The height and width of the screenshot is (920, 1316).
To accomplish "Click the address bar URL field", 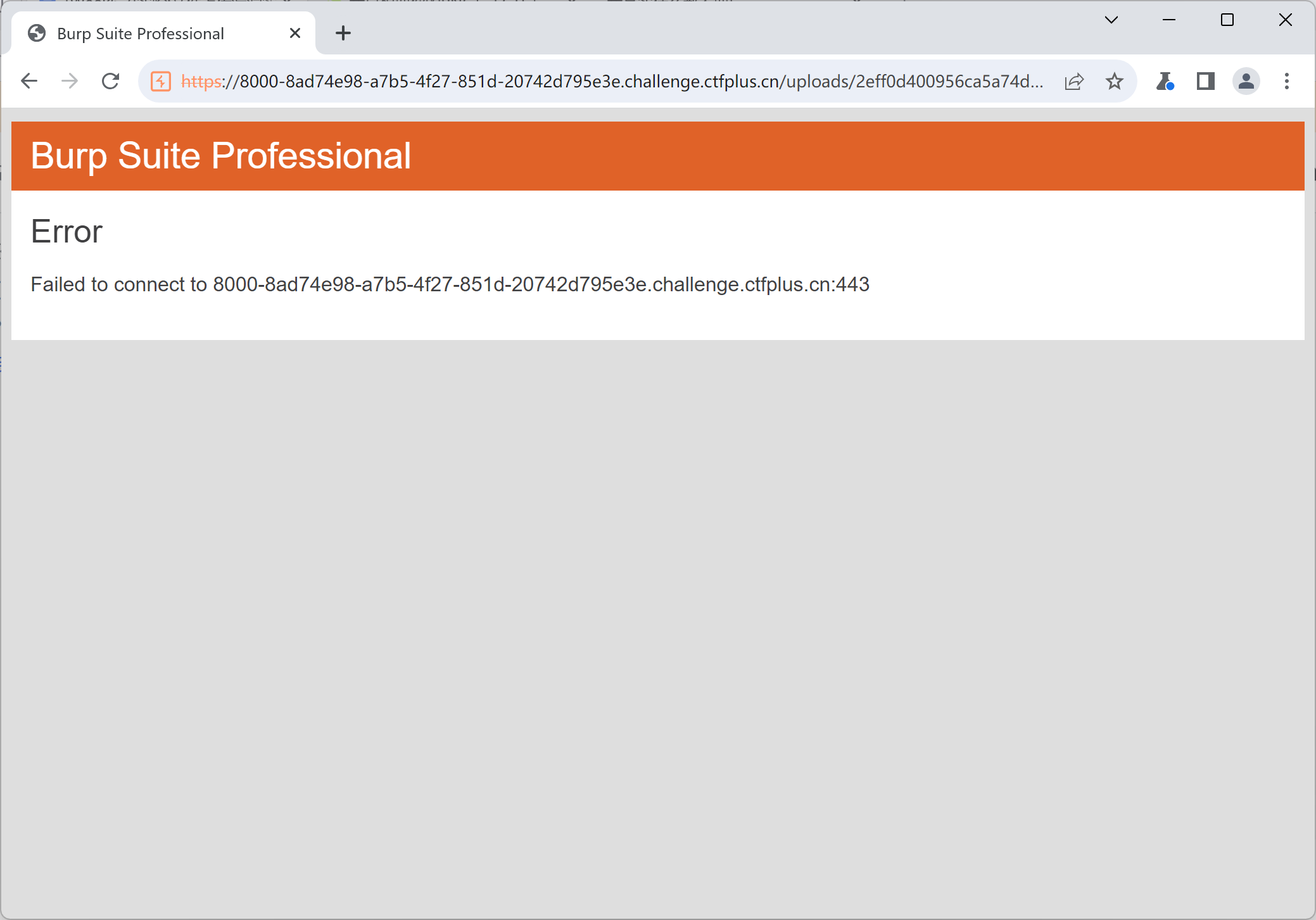I will pos(611,81).
